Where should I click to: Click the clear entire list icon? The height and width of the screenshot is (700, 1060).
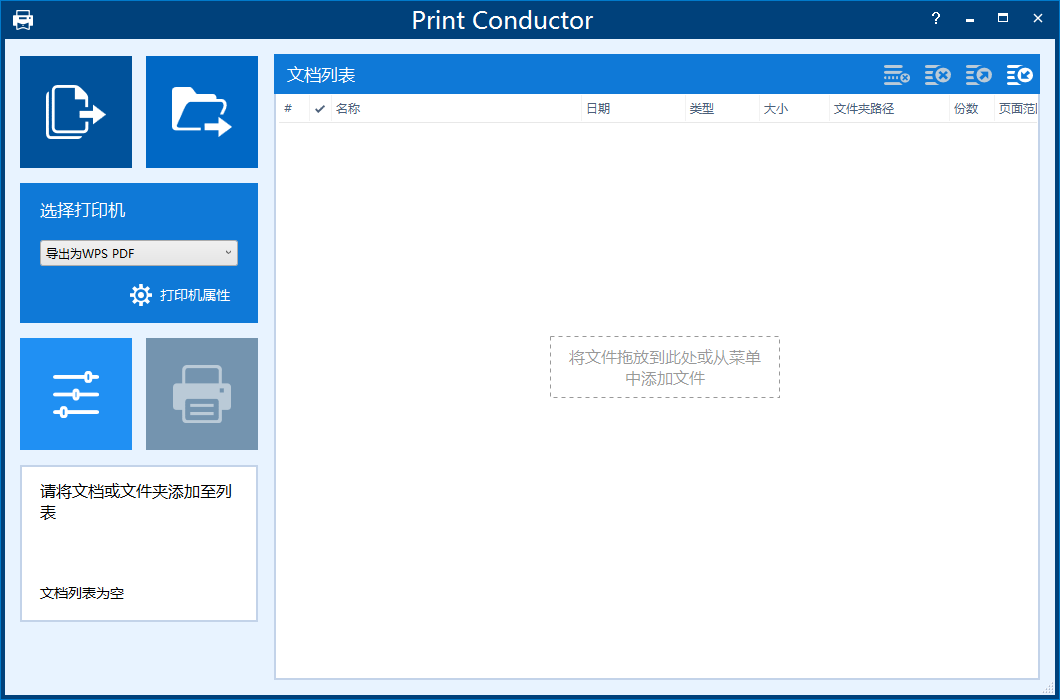938,75
